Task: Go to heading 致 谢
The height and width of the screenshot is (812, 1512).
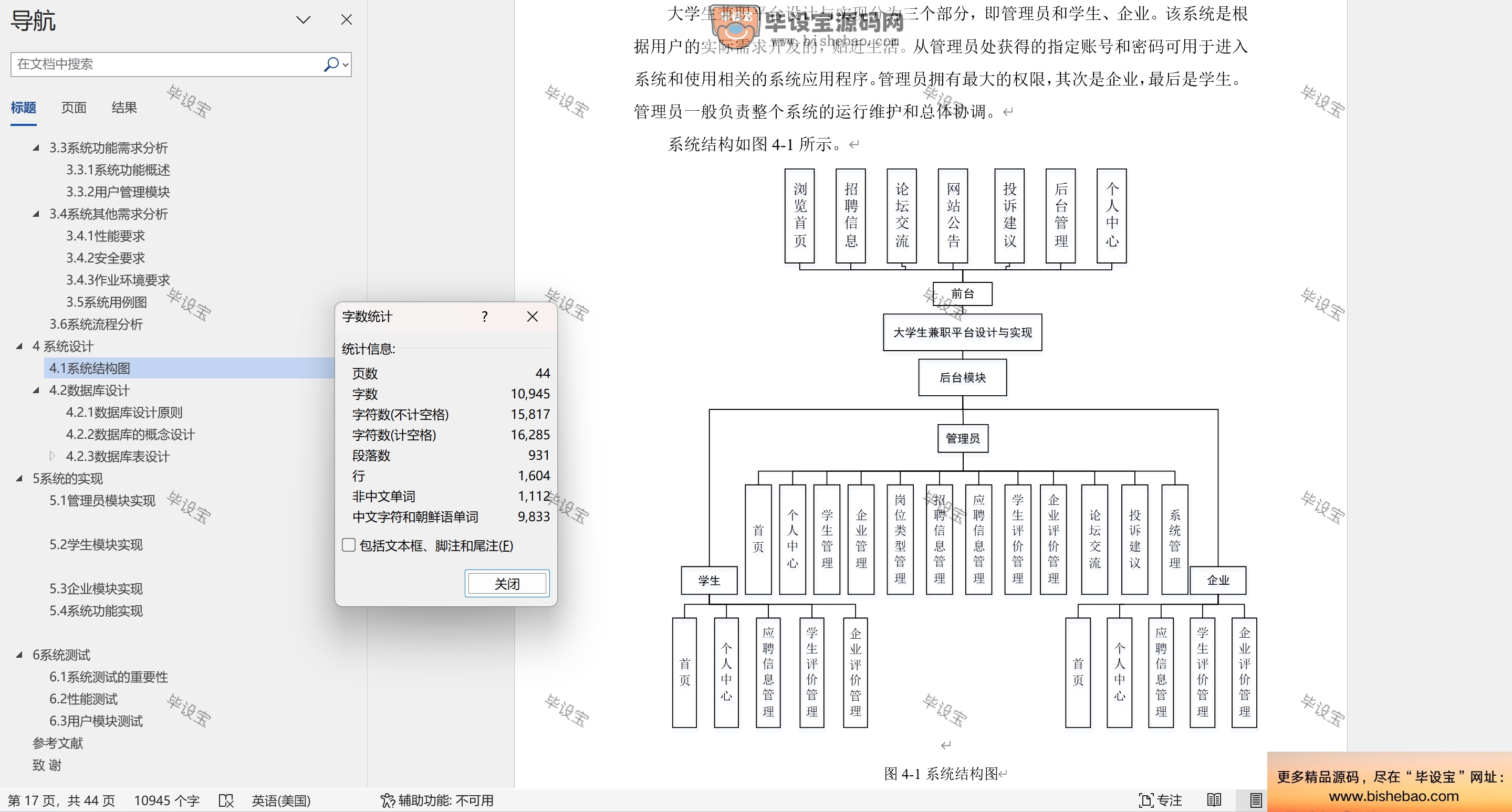Action: (x=47, y=765)
